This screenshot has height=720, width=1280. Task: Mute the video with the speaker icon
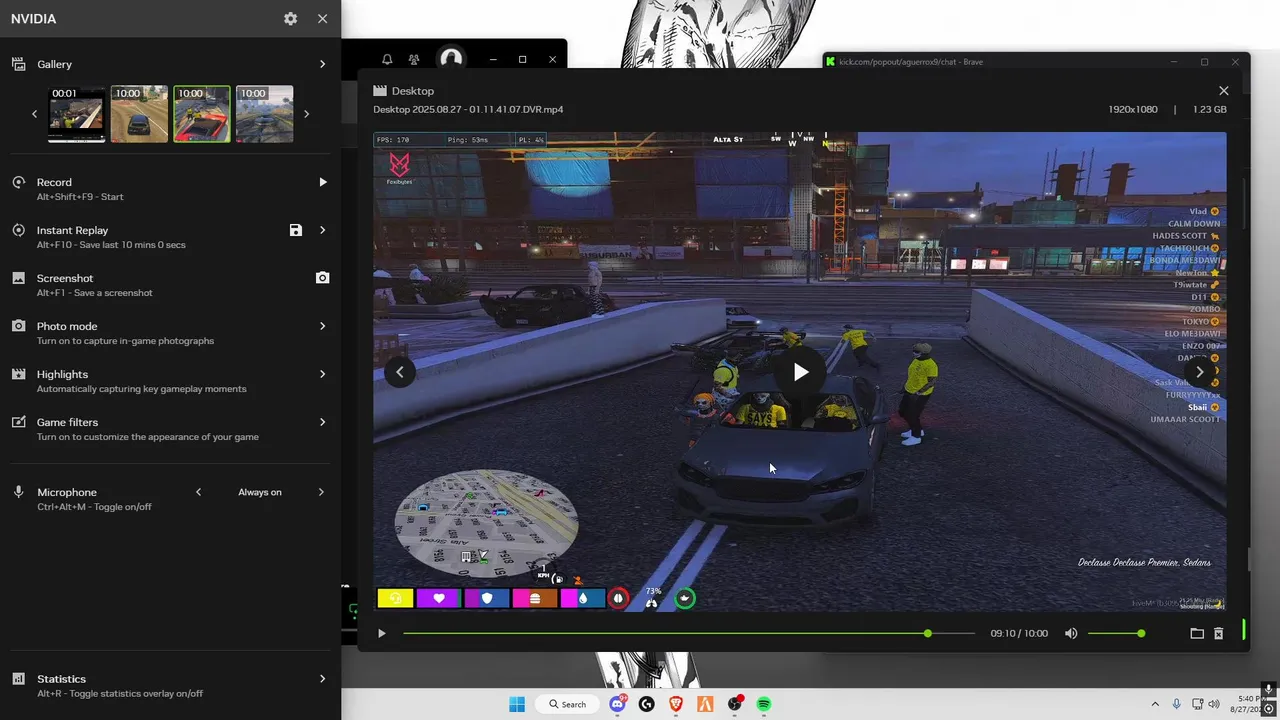click(x=1071, y=633)
